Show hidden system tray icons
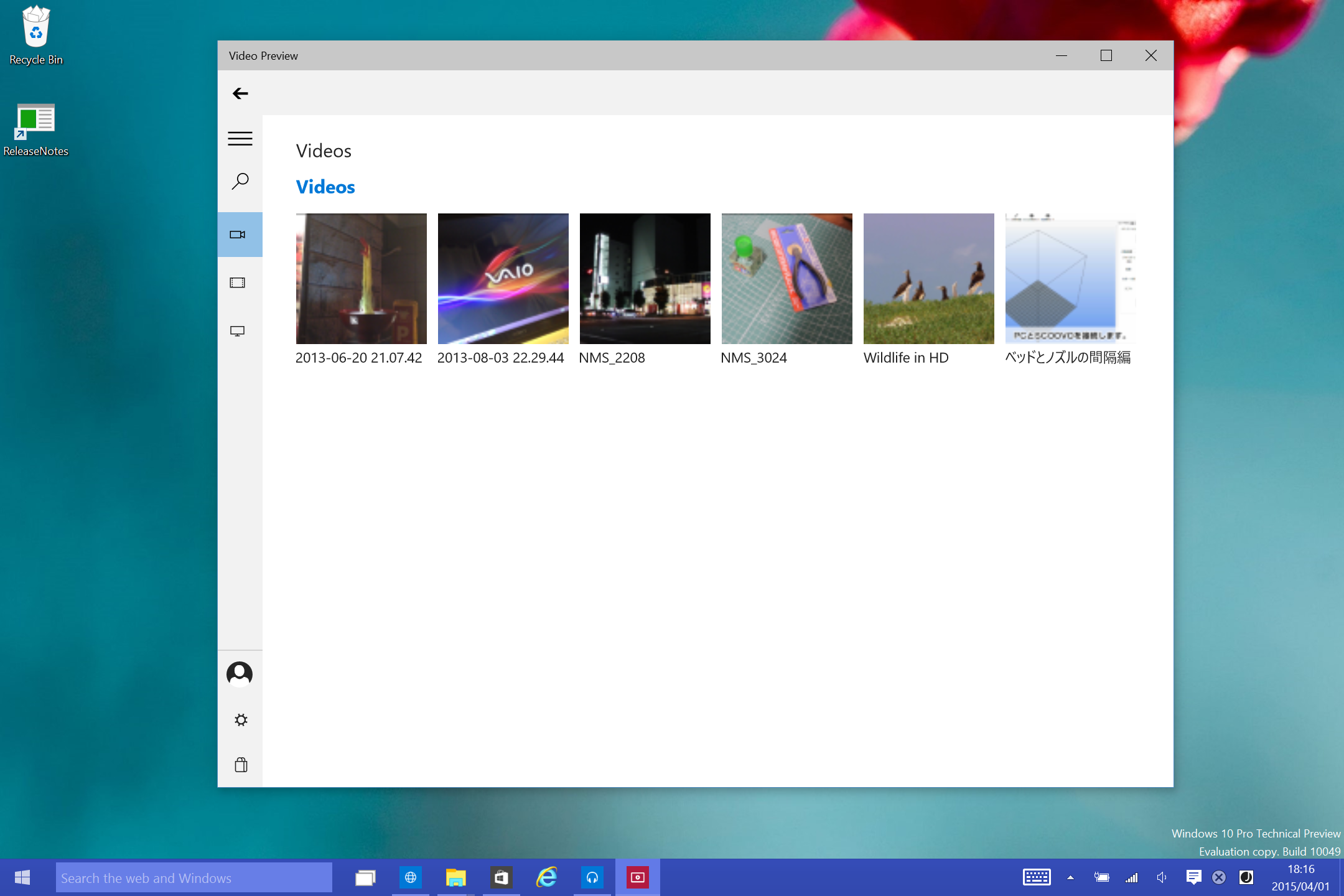This screenshot has height=896, width=1344. pos(1070,878)
